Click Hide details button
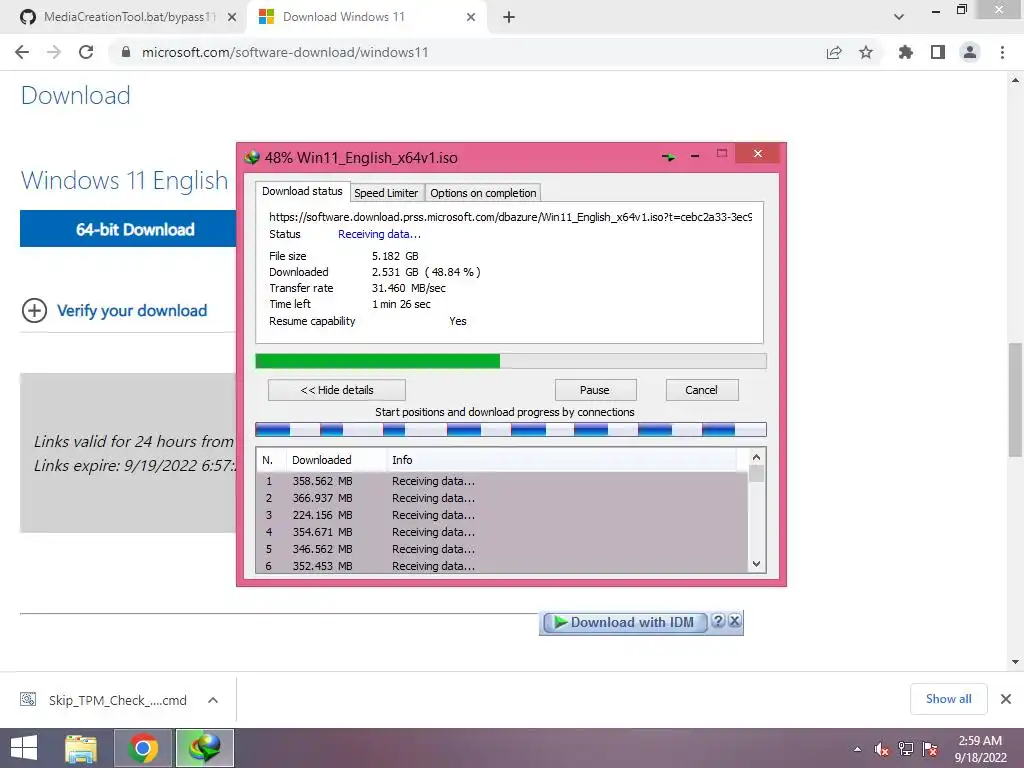The image size is (1024, 768). (x=336, y=390)
